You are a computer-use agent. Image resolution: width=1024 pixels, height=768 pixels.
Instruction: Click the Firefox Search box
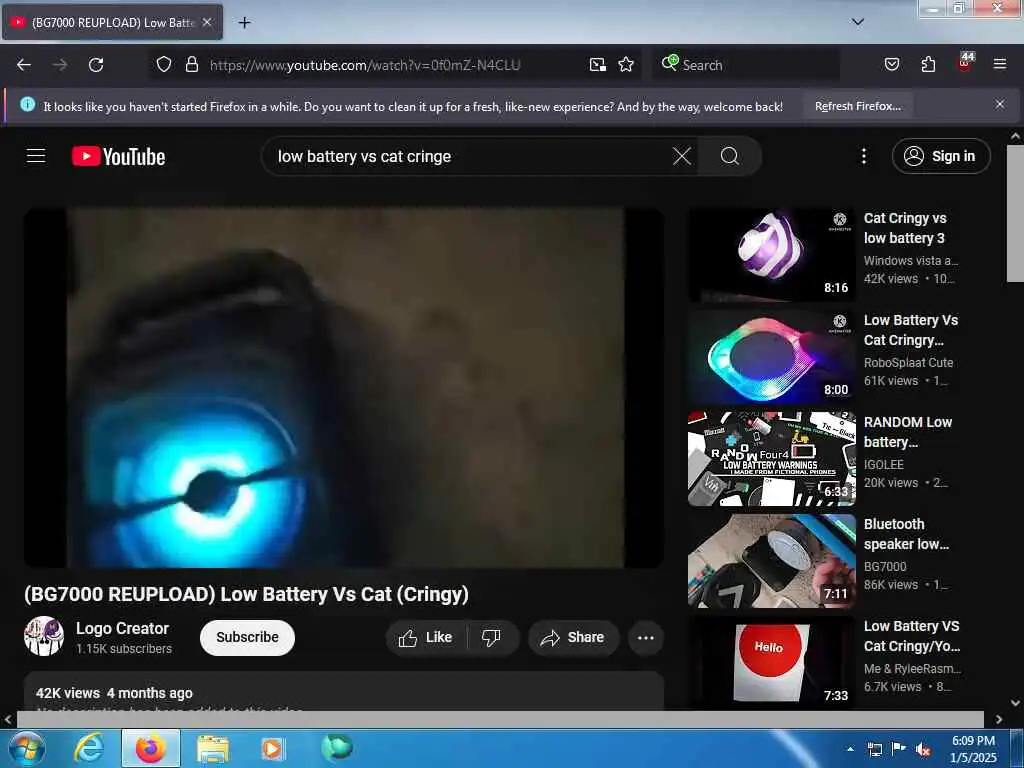pyautogui.click(x=744, y=65)
